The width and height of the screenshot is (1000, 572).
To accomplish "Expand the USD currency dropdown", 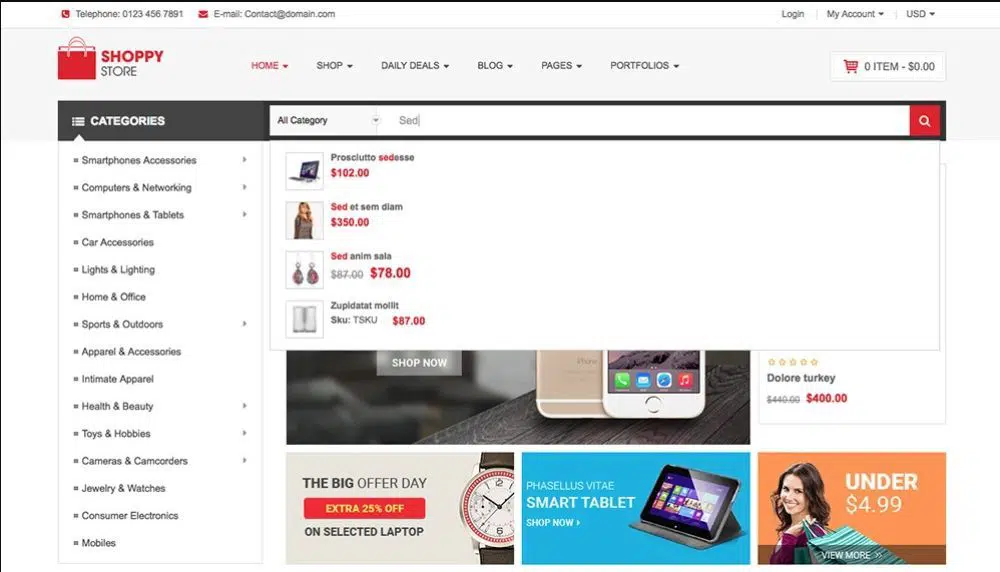I will 920,14.
